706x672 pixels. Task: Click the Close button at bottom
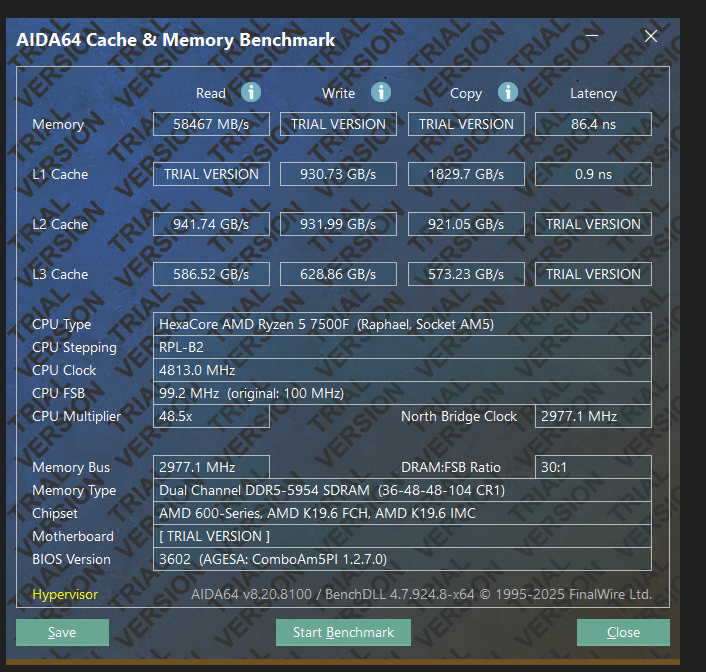click(x=623, y=632)
